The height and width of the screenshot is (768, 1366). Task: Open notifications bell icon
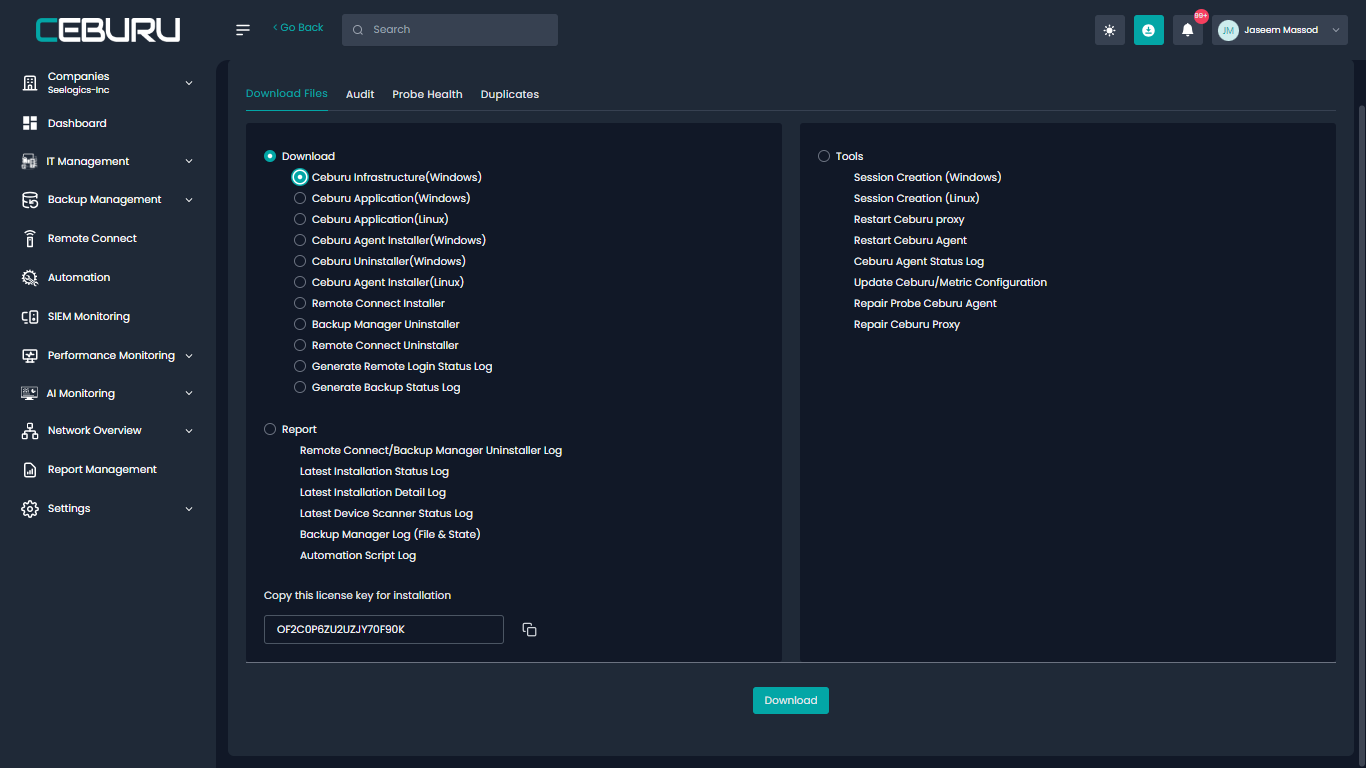coord(1188,30)
